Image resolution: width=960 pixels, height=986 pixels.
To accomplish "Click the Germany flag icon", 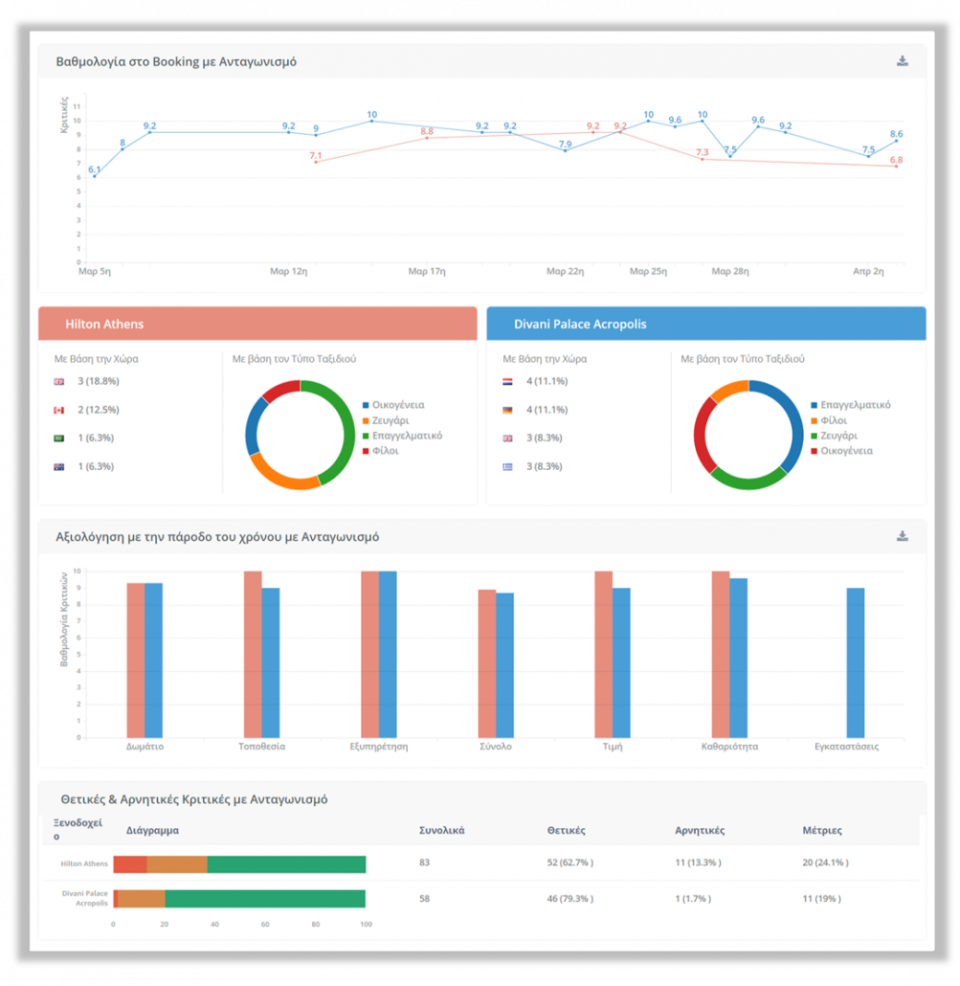I will pyautogui.click(x=508, y=410).
